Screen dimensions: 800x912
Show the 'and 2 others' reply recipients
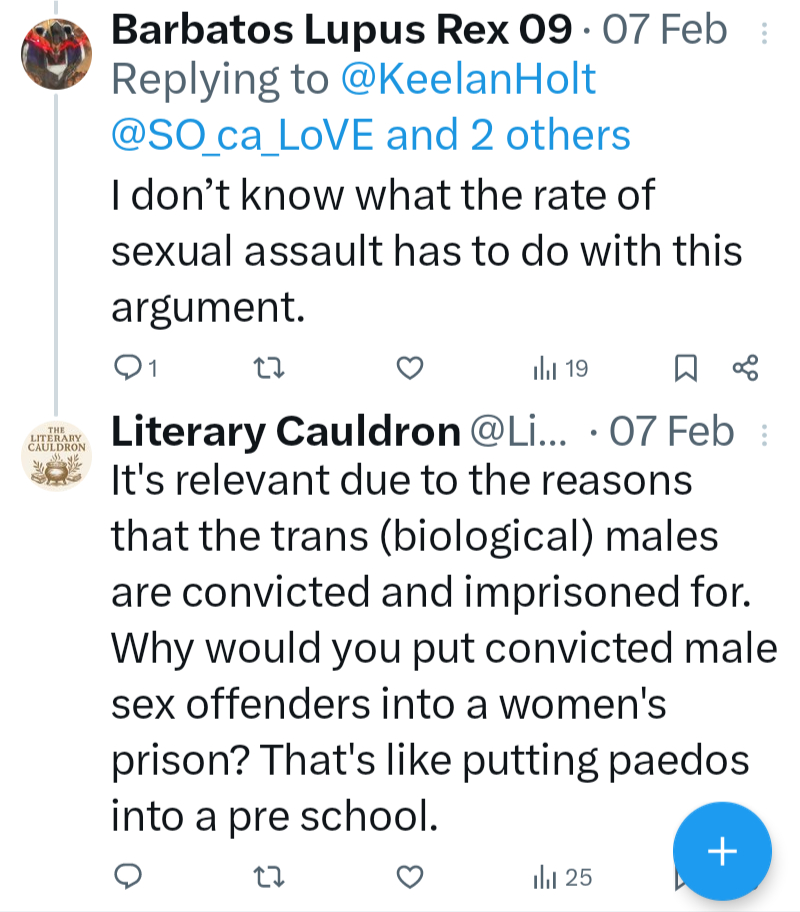(x=509, y=134)
